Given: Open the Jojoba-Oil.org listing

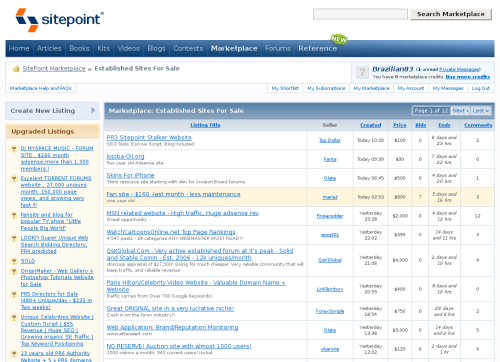Looking at the screenshot, I should tap(125, 156).
